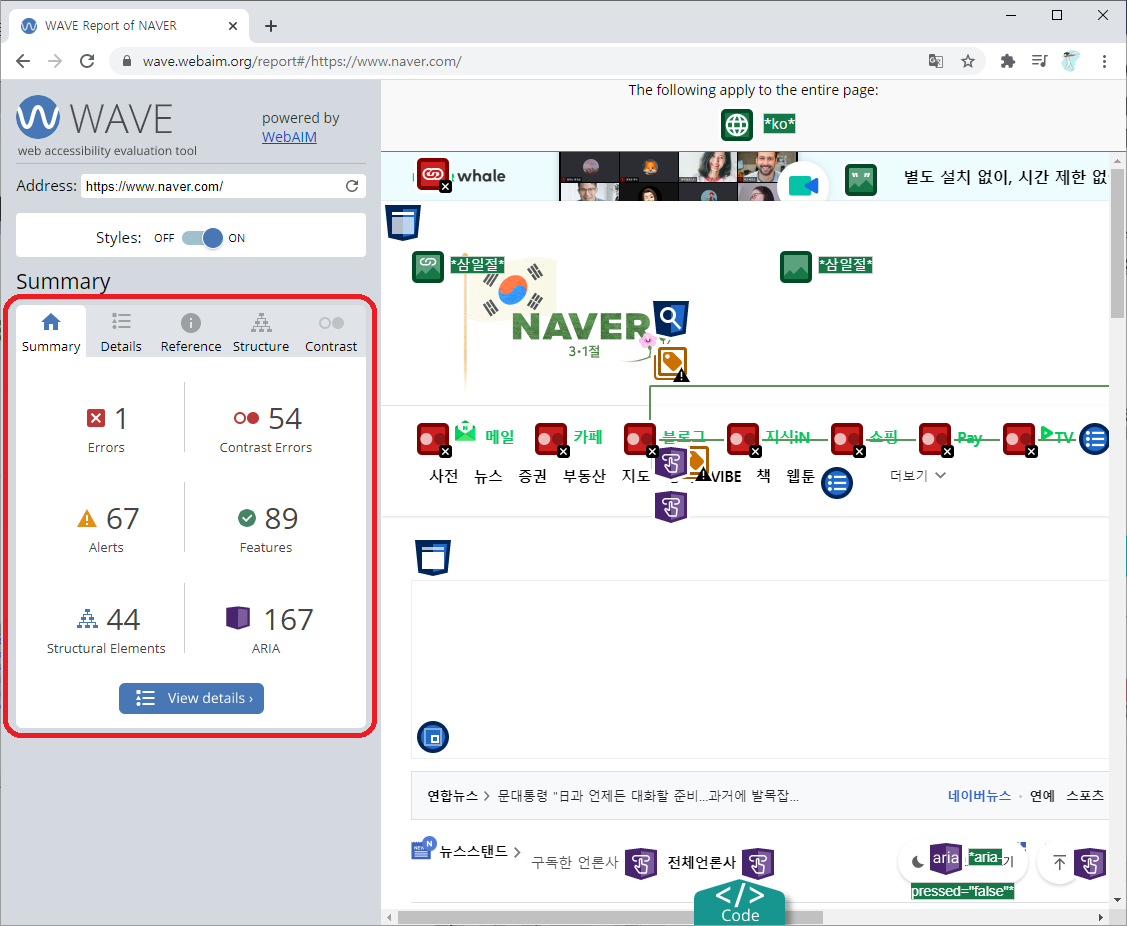Click the scroll-to-top arrow button
1127x926 pixels.
coord(1059,862)
